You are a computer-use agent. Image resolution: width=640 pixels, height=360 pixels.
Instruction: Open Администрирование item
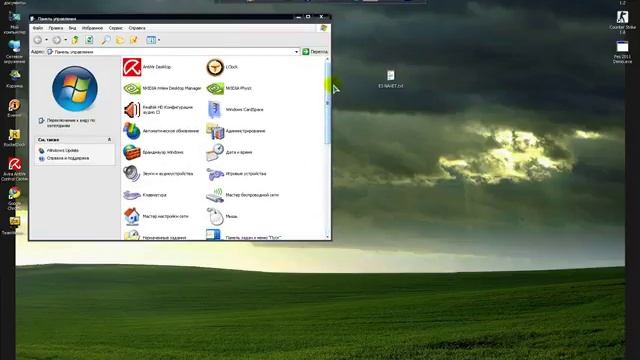point(236,131)
